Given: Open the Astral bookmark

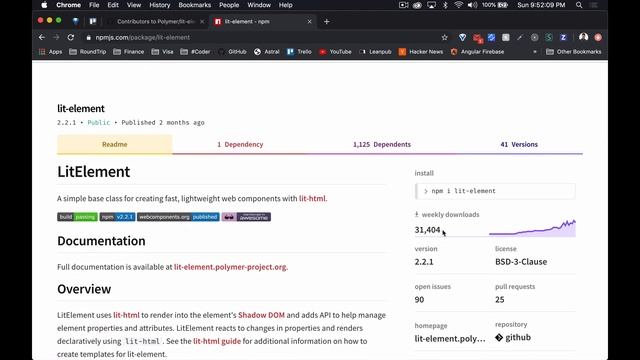Looking at the screenshot, I should coord(267,52).
